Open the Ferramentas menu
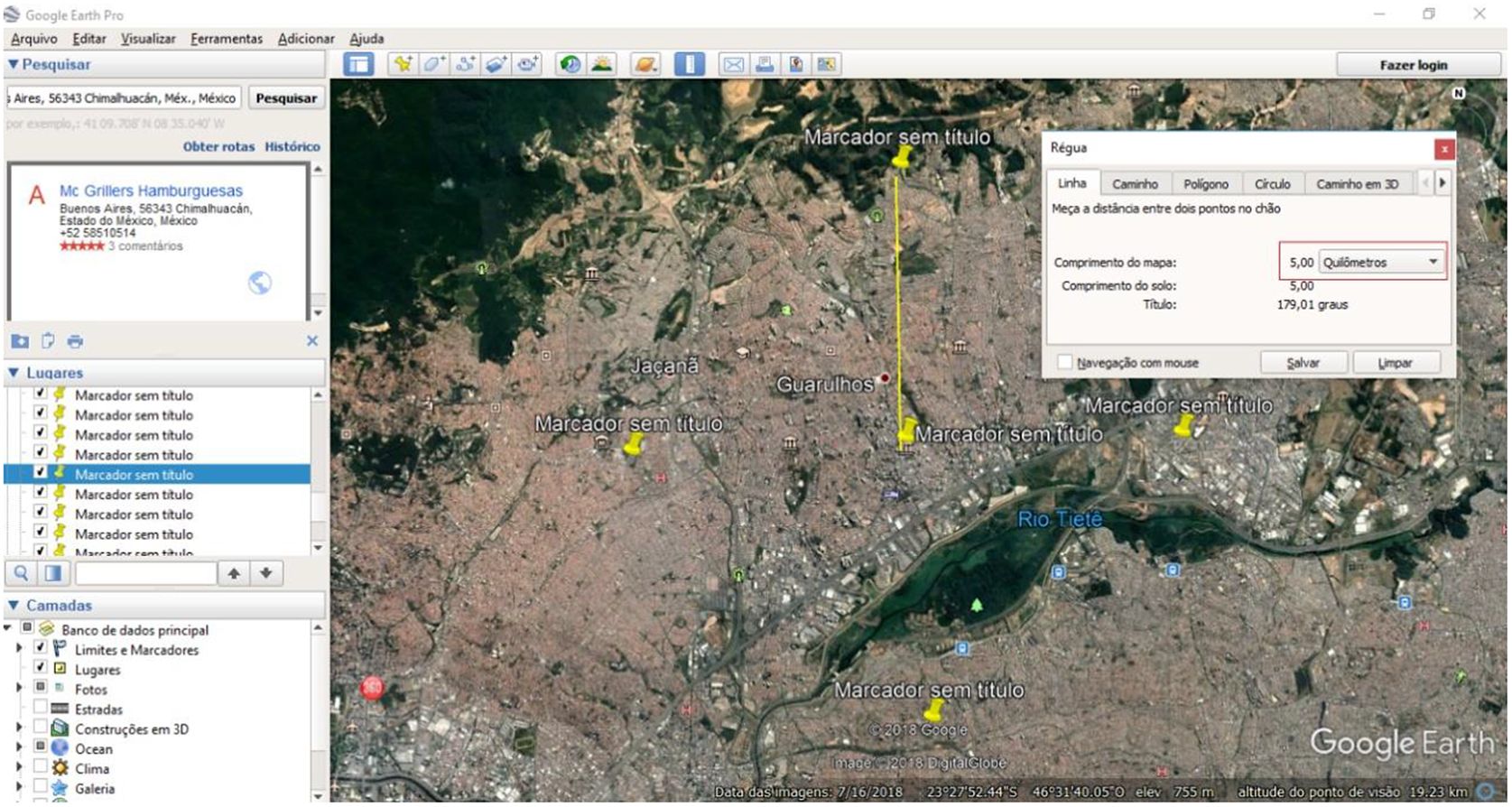1512x807 pixels. coord(226,39)
